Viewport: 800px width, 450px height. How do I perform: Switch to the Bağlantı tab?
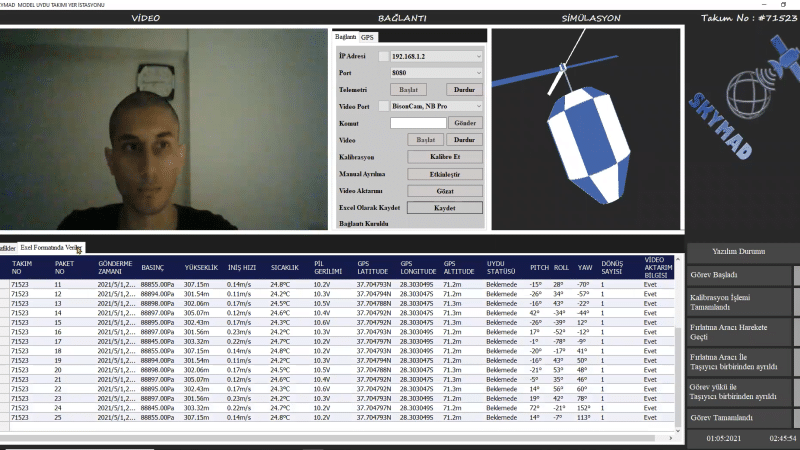345,37
